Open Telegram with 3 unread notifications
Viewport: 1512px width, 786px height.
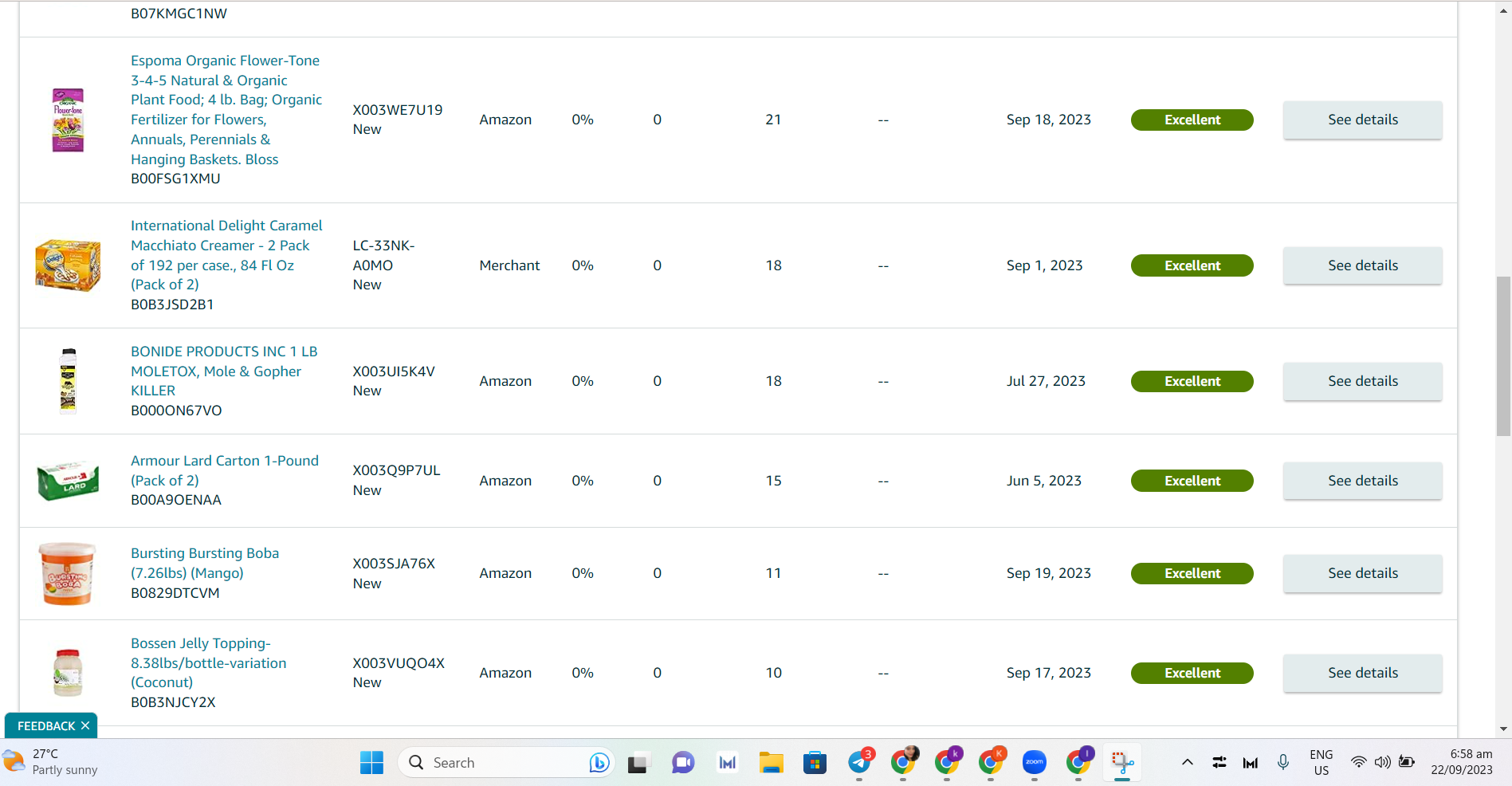[x=859, y=763]
